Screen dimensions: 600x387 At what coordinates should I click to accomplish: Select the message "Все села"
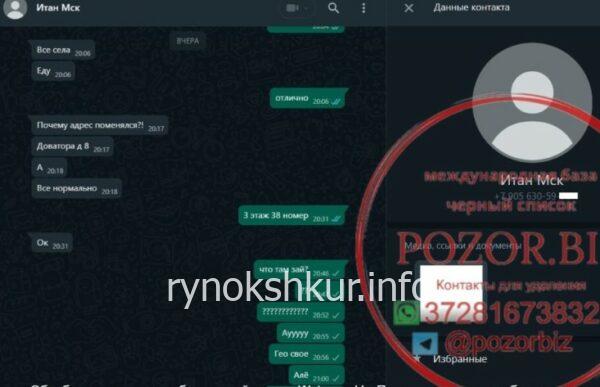(x=63, y=50)
